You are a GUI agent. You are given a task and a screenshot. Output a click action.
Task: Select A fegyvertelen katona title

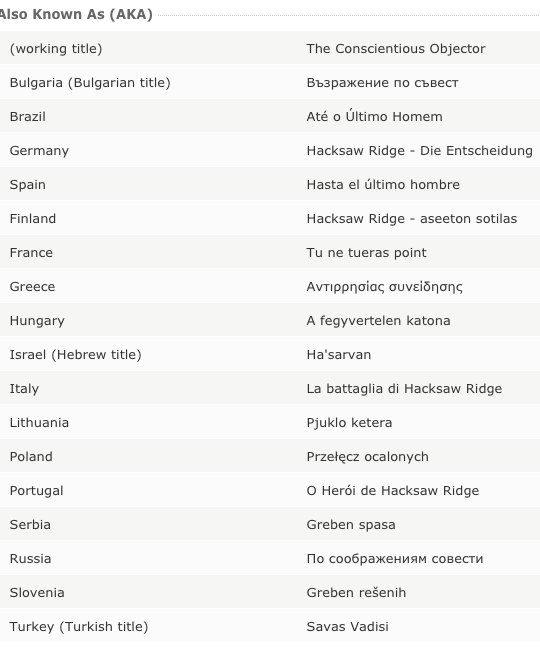click(x=378, y=320)
